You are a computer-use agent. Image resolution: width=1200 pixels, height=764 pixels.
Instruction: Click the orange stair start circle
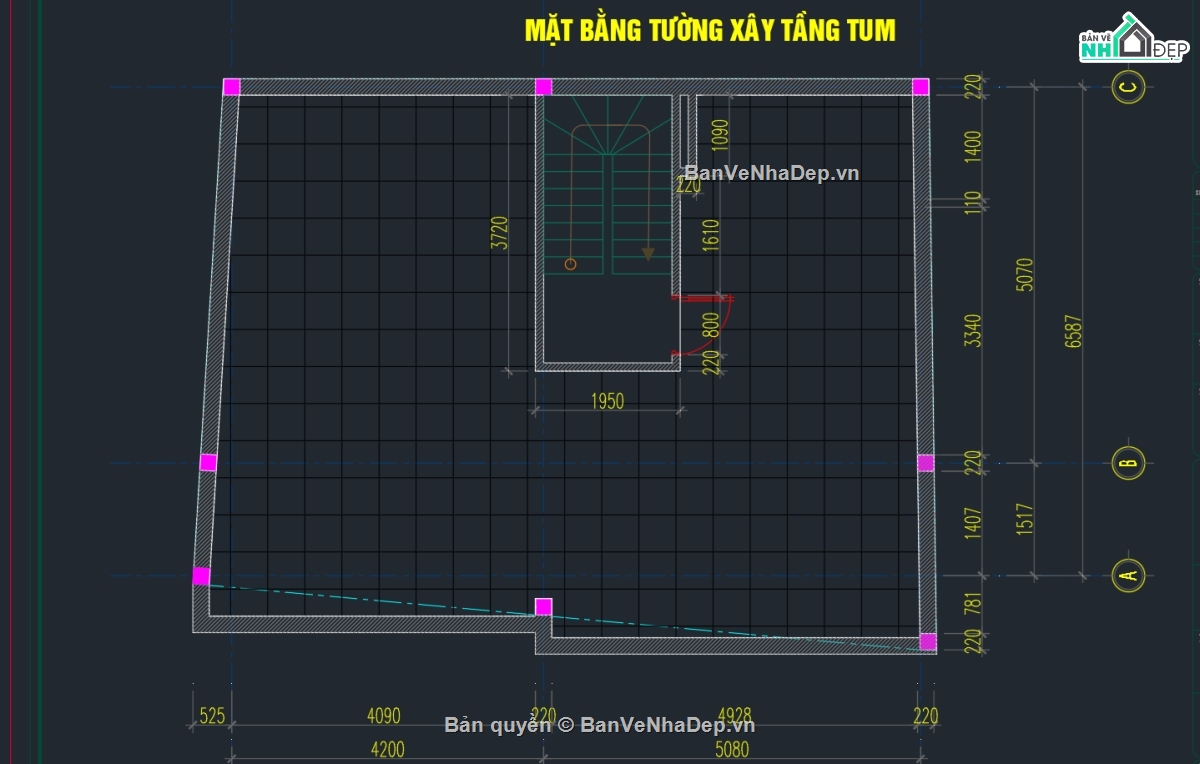click(x=570, y=264)
